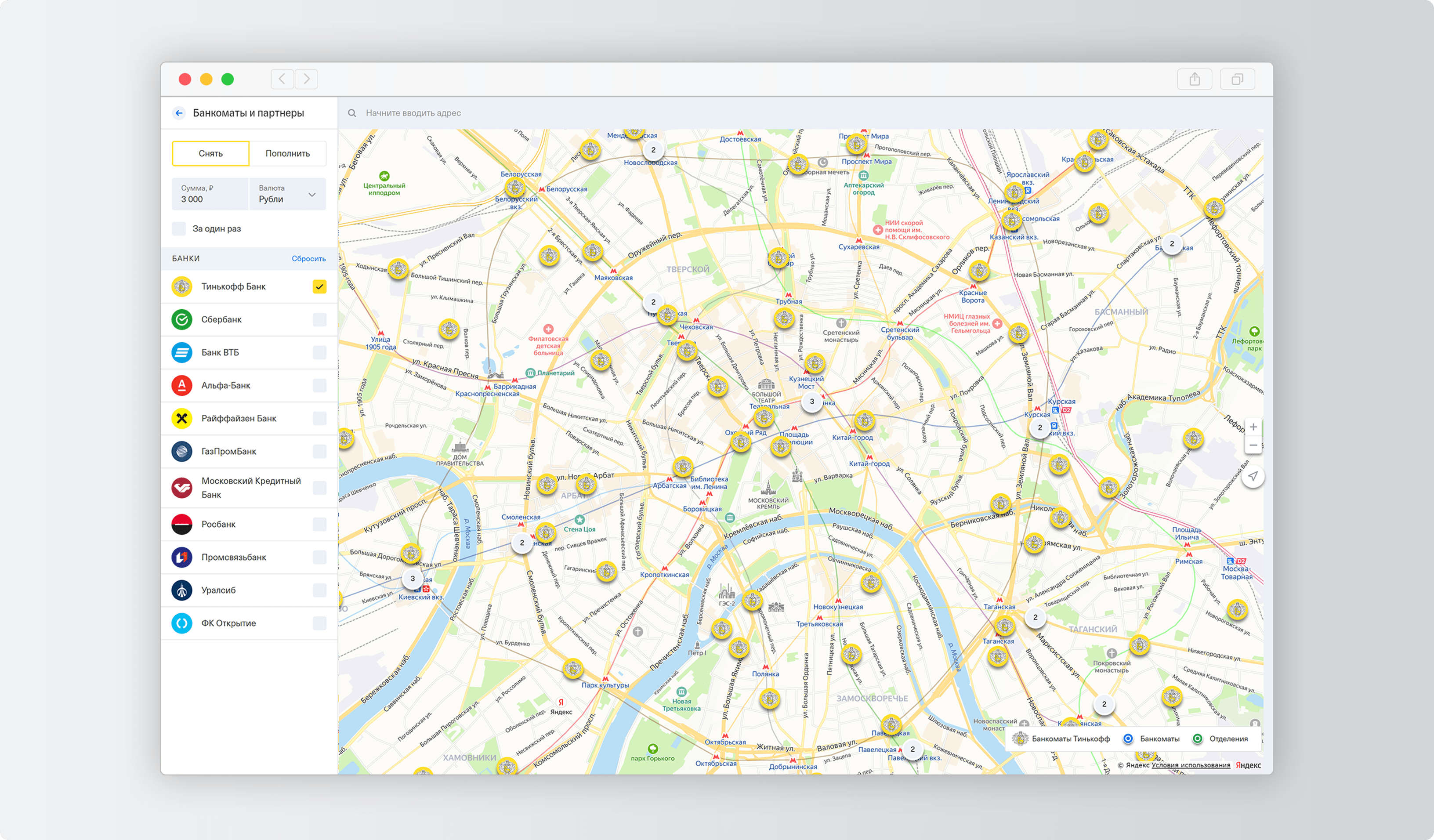1434x840 pixels.
Task: Check the ГазПромБанк checkbox
Action: (x=320, y=451)
